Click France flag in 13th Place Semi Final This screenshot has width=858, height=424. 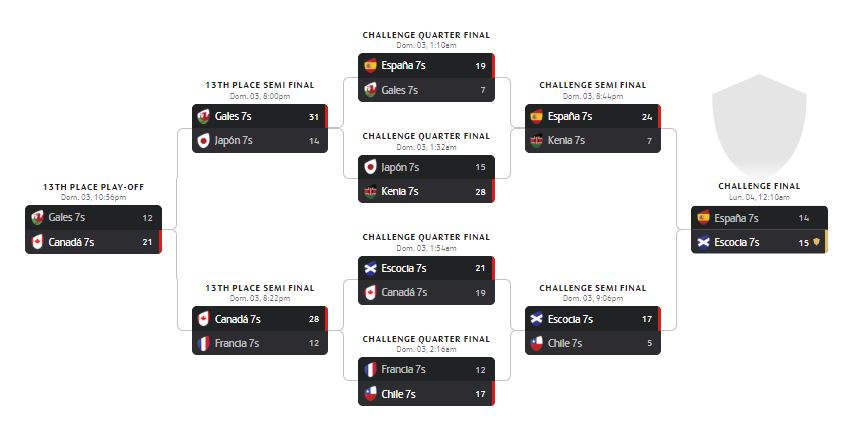tap(204, 343)
